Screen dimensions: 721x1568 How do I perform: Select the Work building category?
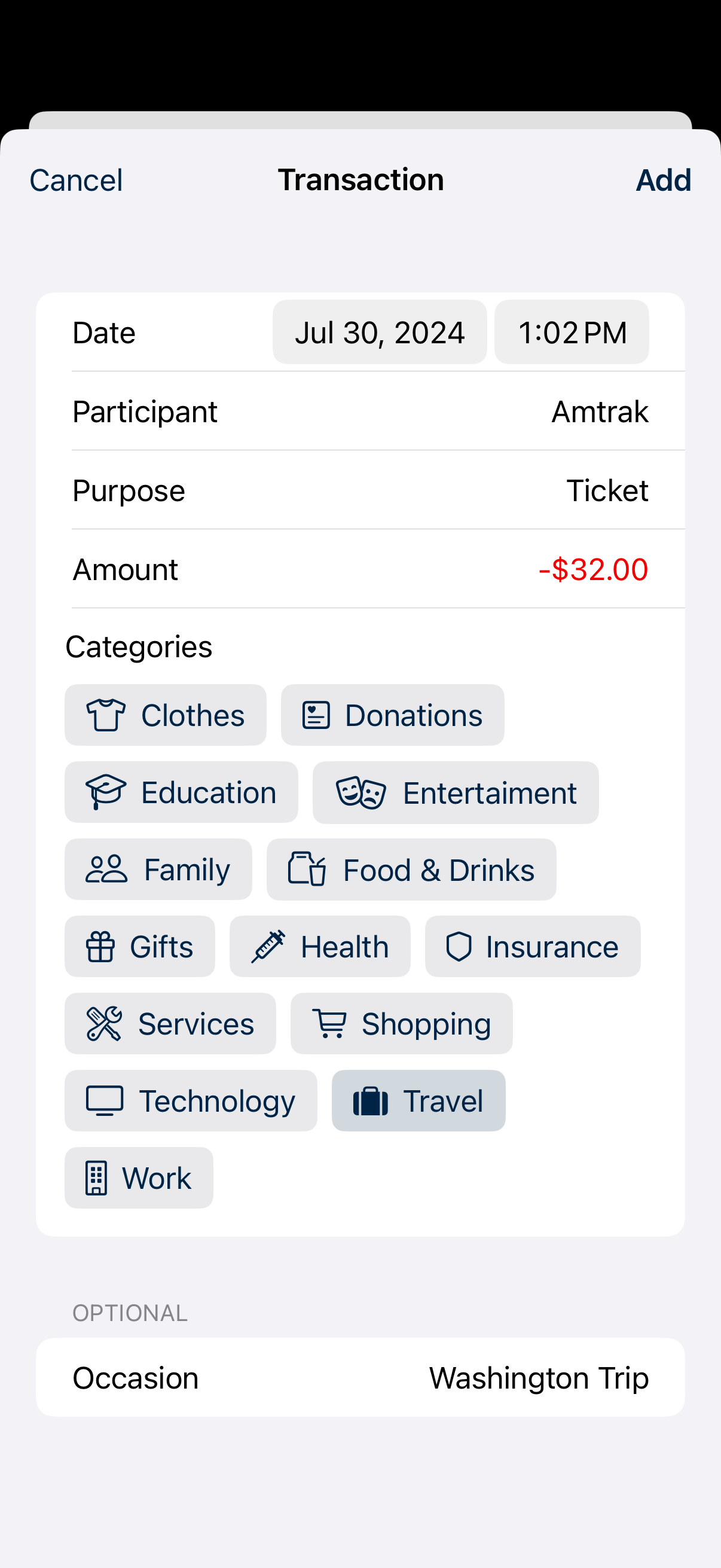[139, 1178]
